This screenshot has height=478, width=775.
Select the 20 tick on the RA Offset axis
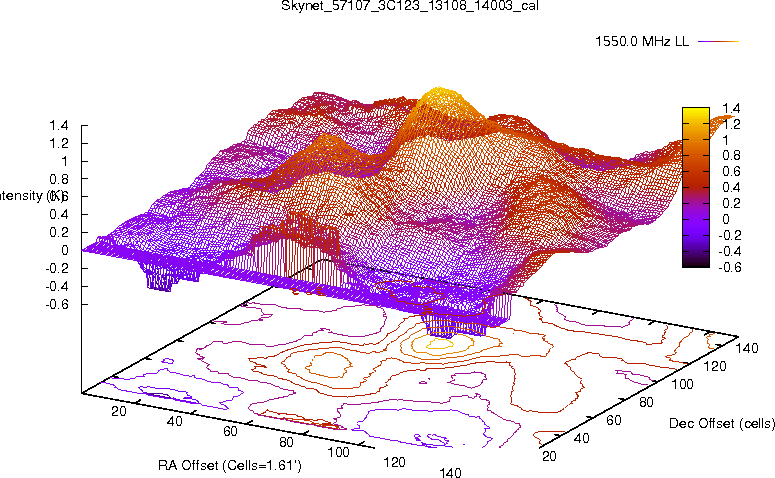coord(119,411)
